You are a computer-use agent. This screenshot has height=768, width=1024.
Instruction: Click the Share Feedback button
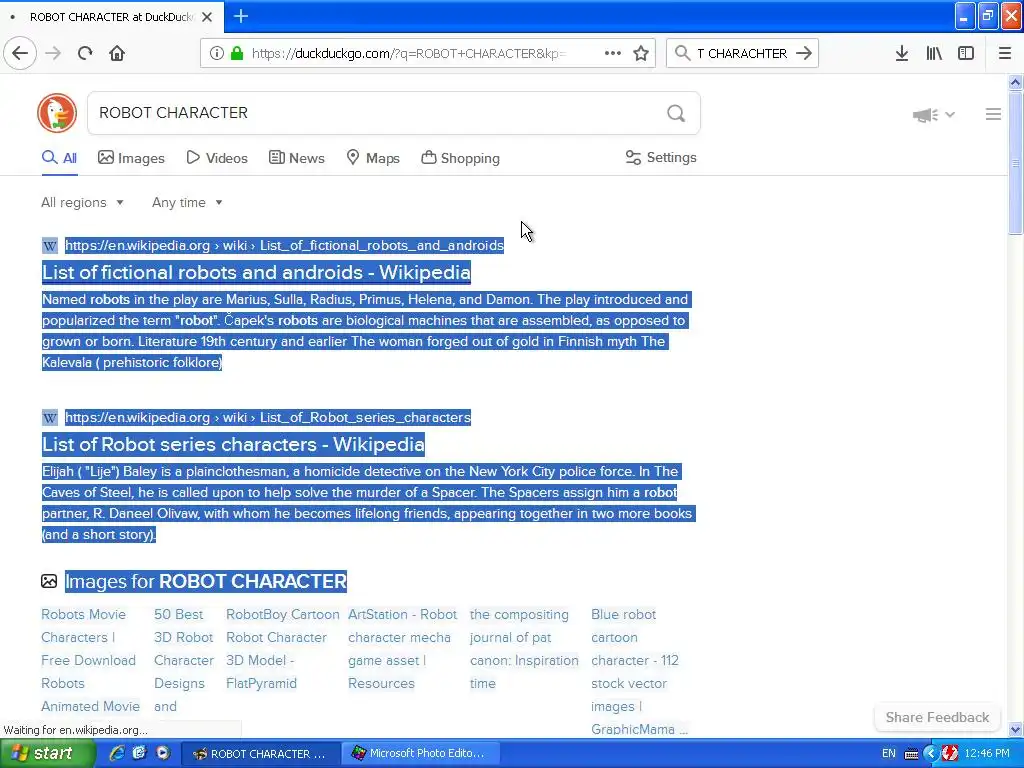(x=937, y=717)
